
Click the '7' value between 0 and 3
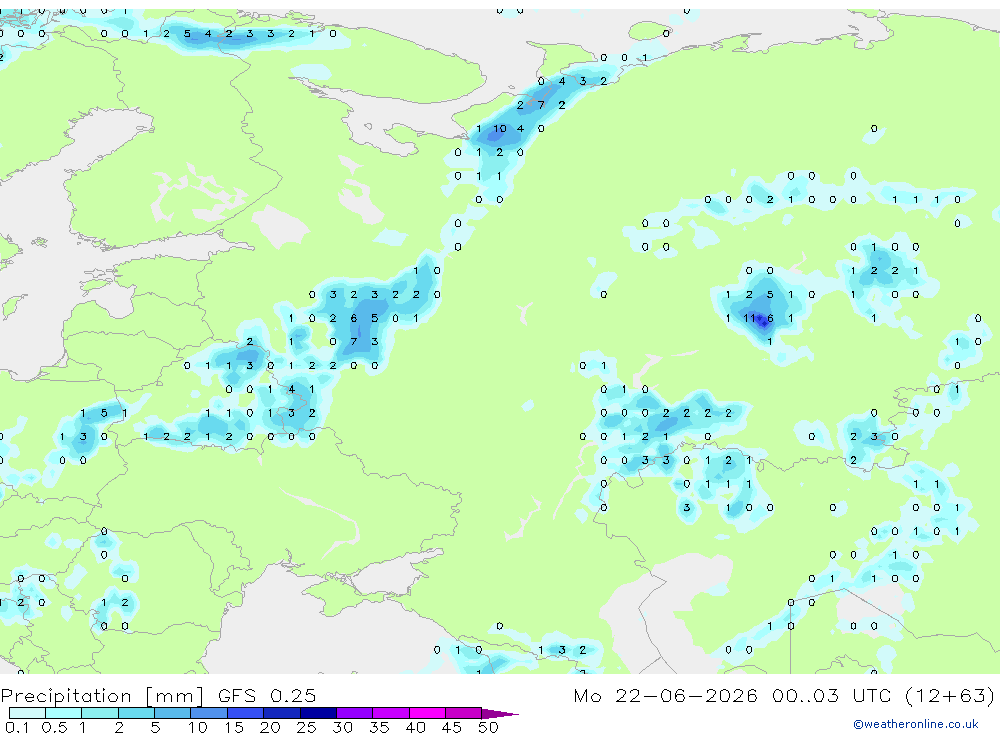click(x=354, y=341)
